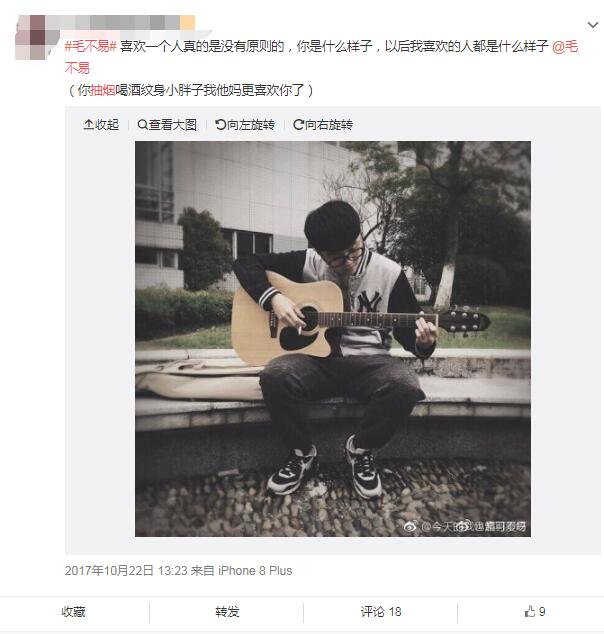Rotate photo with 向左旋转

point(245,125)
